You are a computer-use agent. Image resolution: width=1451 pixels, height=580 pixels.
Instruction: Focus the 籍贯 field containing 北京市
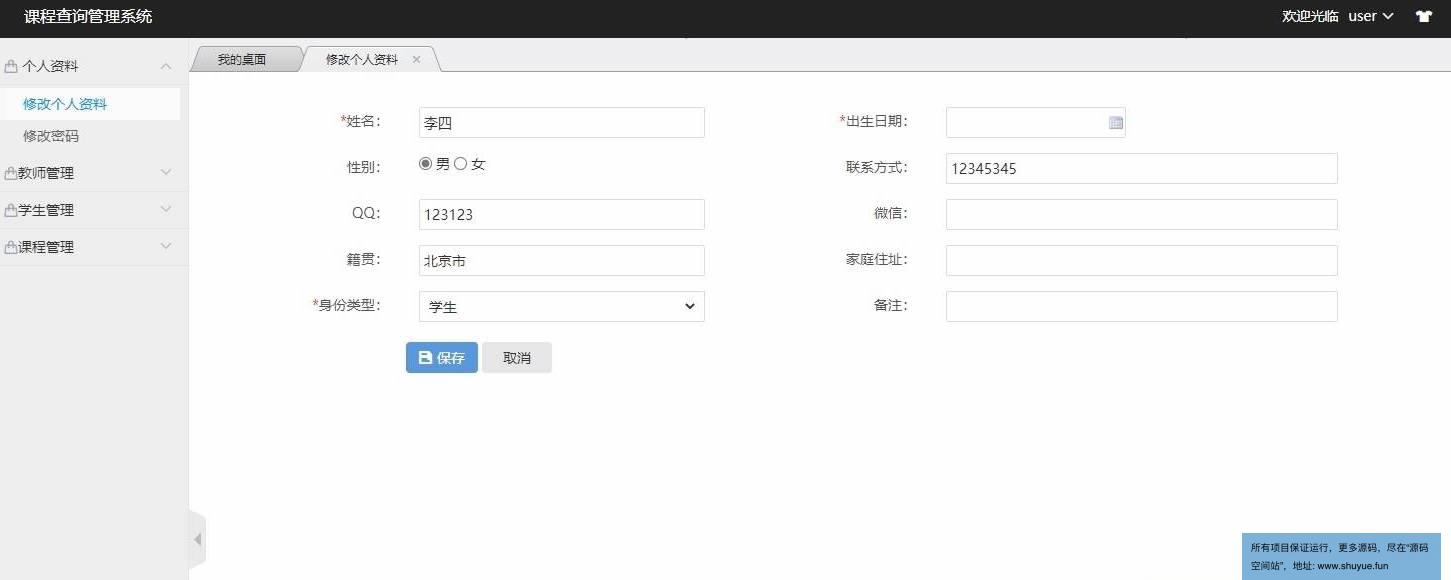point(562,260)
